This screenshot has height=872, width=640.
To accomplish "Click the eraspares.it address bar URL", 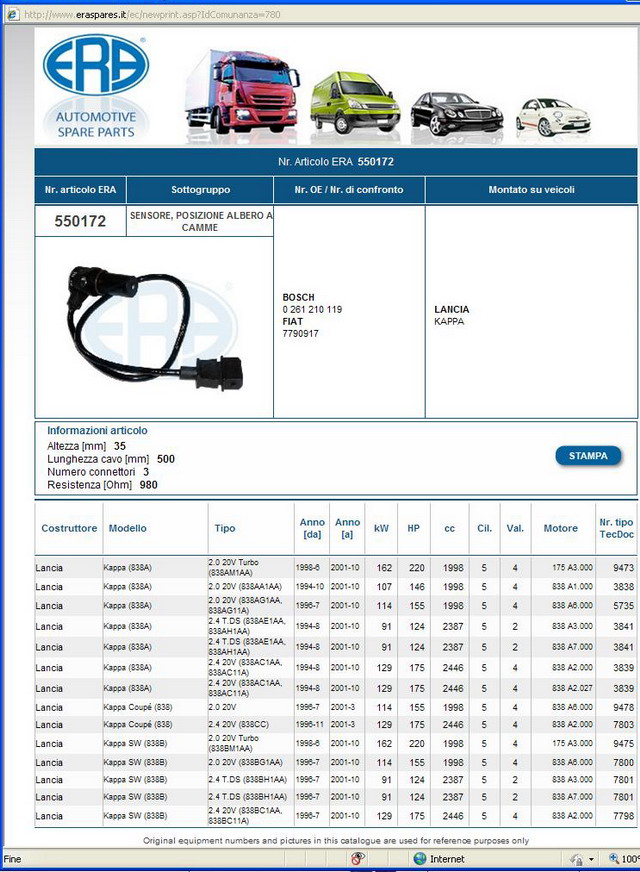I will tap(152, 14).
